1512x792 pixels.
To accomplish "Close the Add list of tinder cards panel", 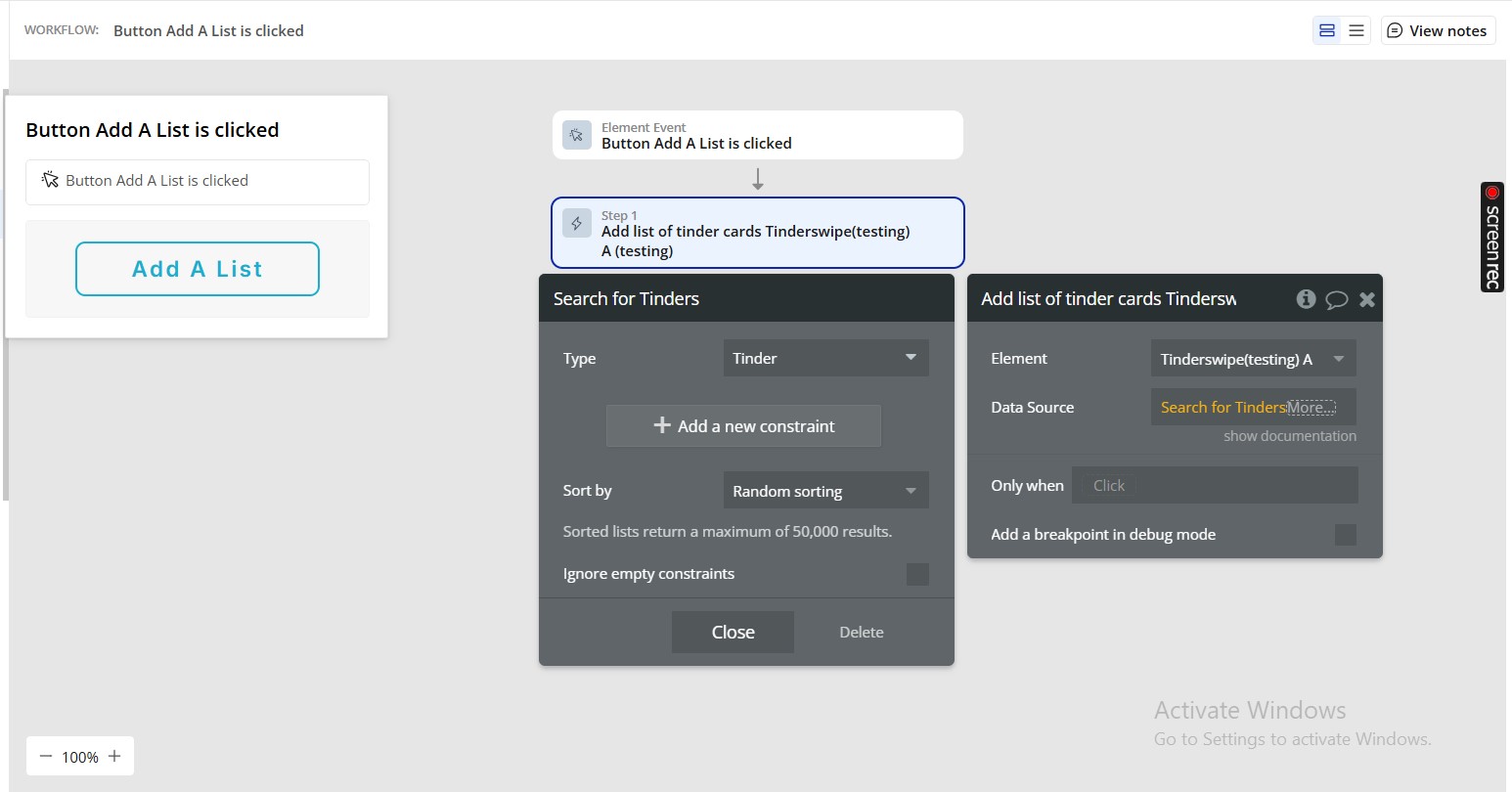I will coord(1367,299).
